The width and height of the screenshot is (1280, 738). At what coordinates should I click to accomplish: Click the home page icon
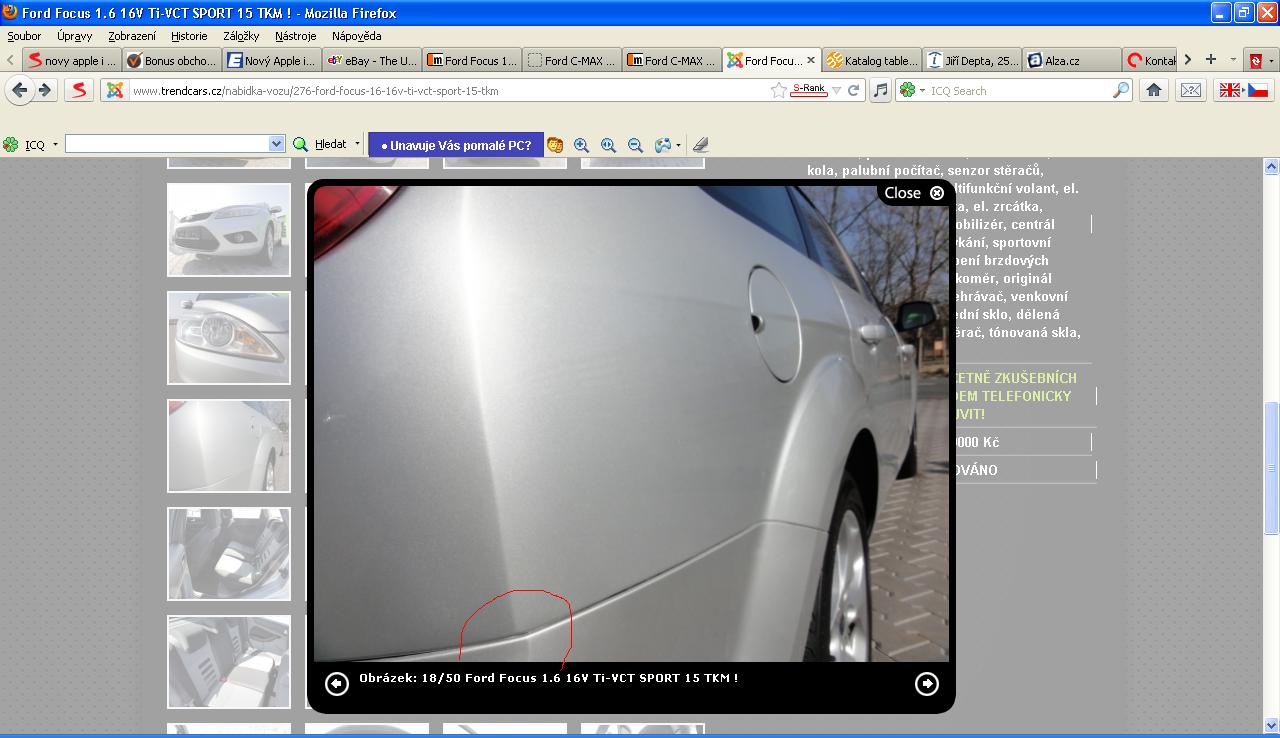(1153, 90)
